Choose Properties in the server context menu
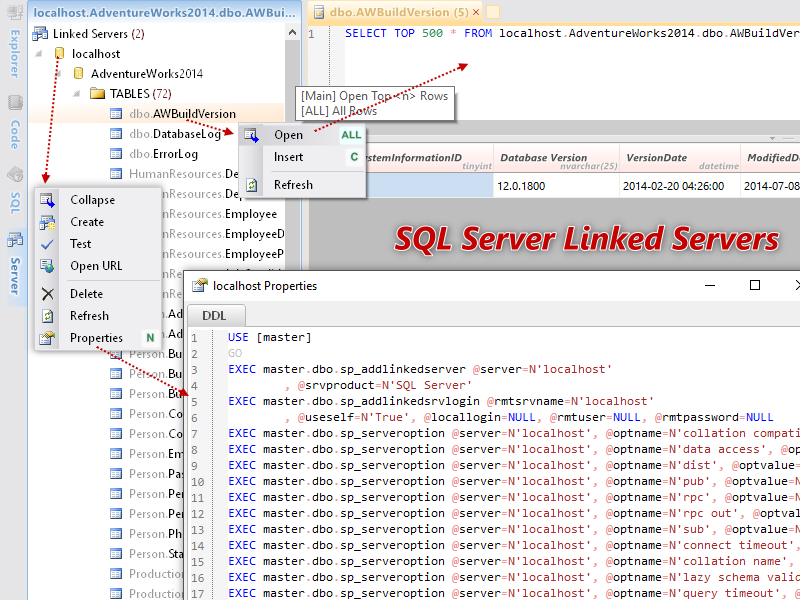 pyautogui.click(x=98, y=338)
